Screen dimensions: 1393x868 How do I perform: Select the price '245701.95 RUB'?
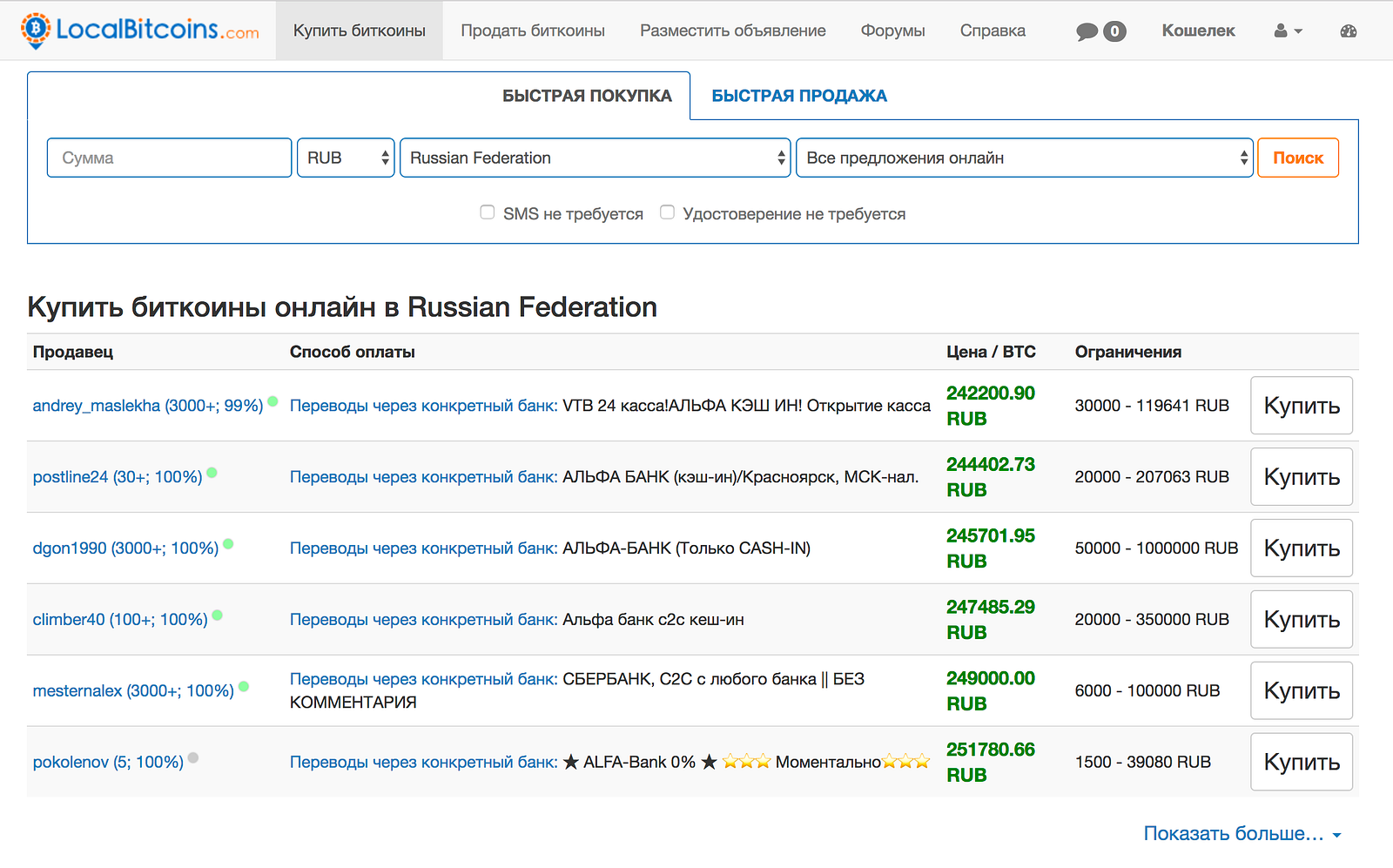click(991, 548)
